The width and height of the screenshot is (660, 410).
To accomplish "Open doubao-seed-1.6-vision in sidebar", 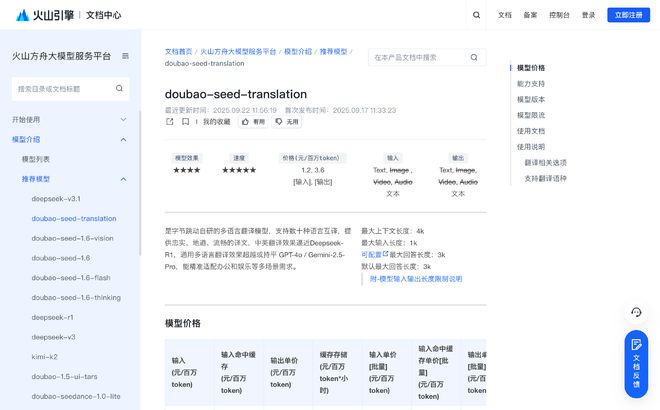I will (x=72, y=238).
